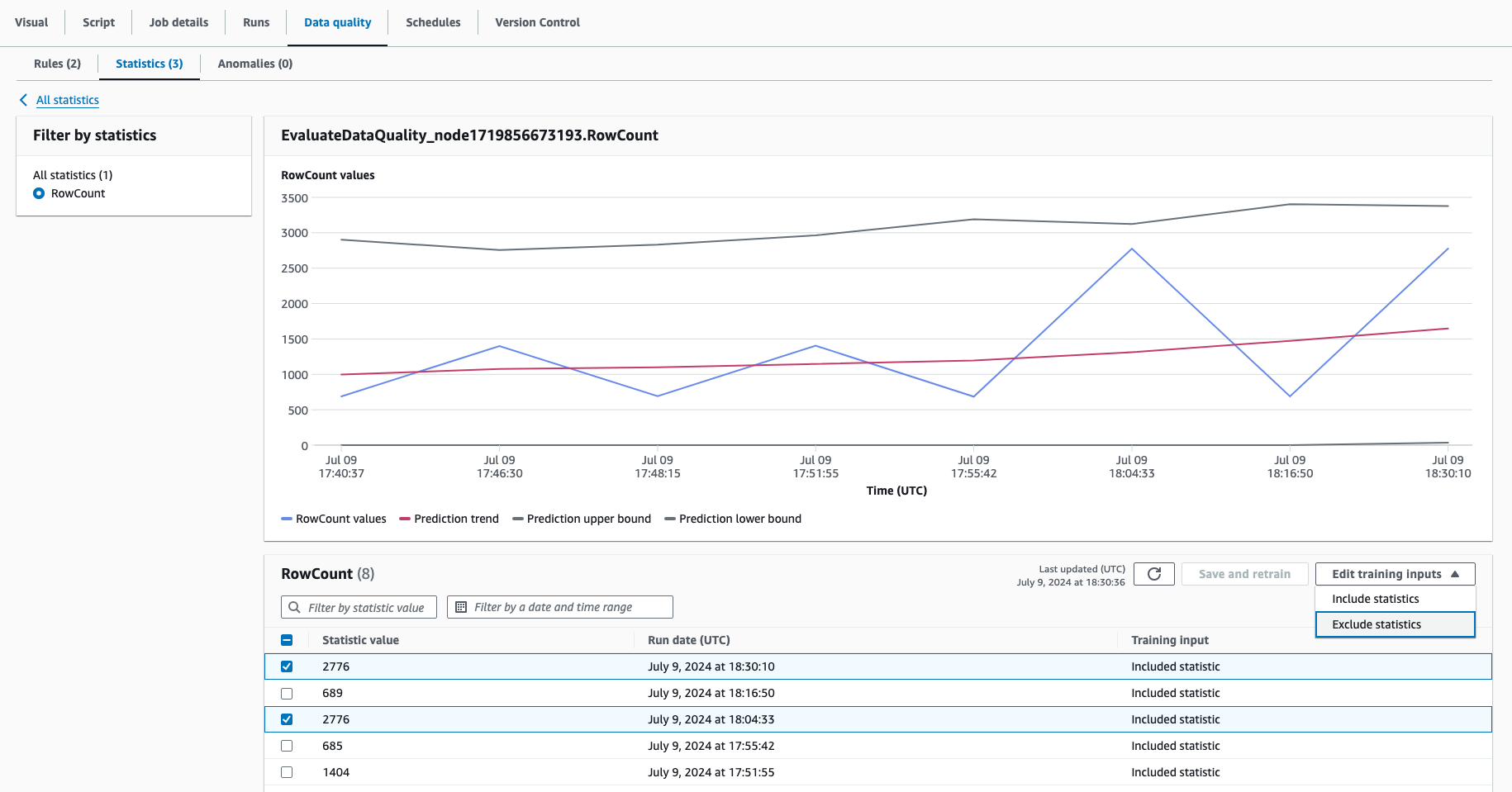1512x792 pixels.
Task: Open the Schedules tab
Action: pyautogui.click(x=433, y=22)
